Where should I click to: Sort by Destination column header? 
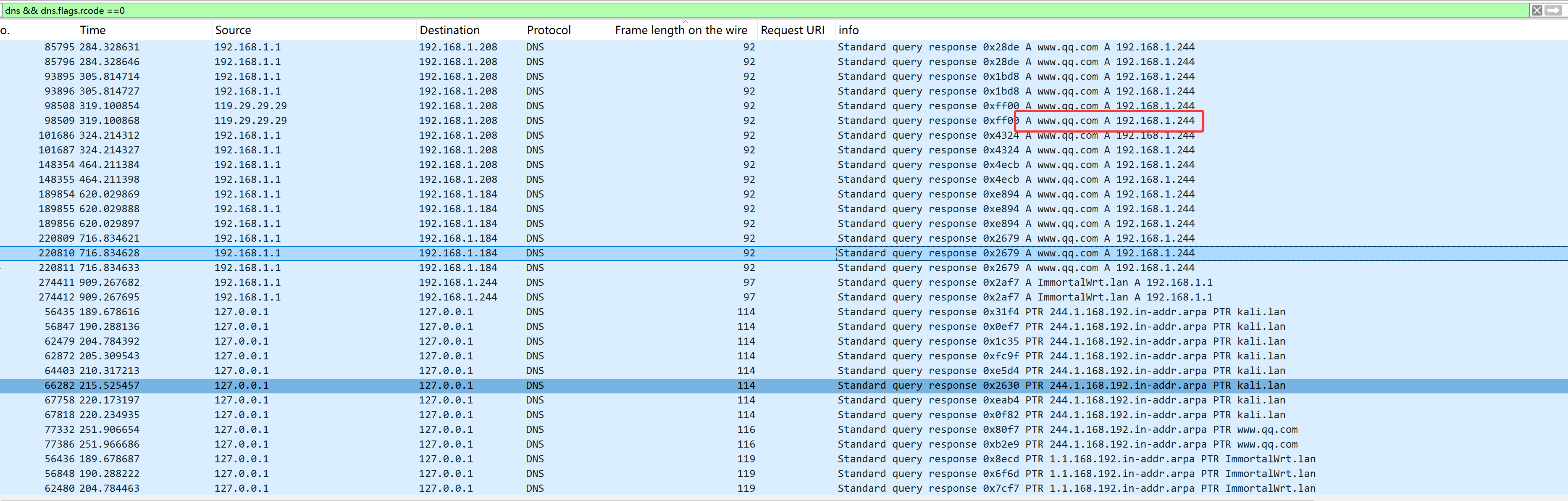pos(449,30)
